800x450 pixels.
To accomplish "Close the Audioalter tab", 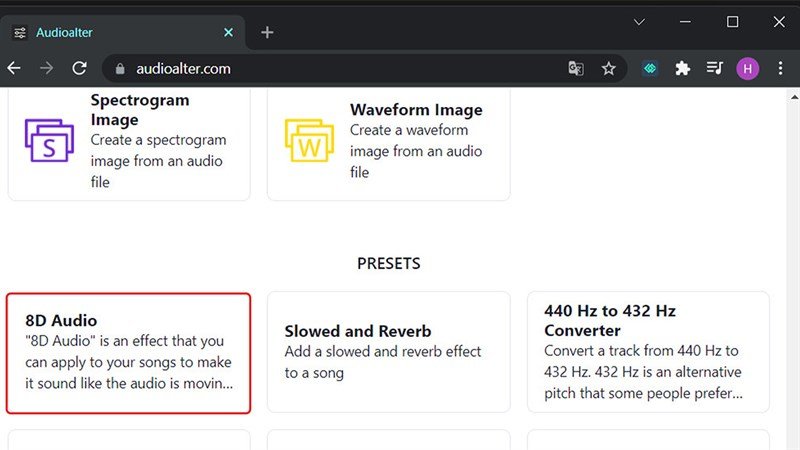I will coord(228,32).
